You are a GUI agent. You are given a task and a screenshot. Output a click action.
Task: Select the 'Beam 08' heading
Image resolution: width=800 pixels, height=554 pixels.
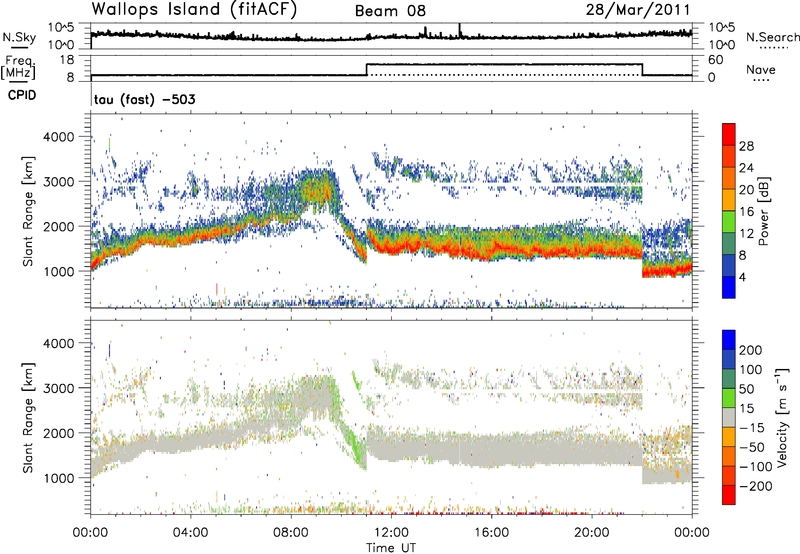click(390, 11)
